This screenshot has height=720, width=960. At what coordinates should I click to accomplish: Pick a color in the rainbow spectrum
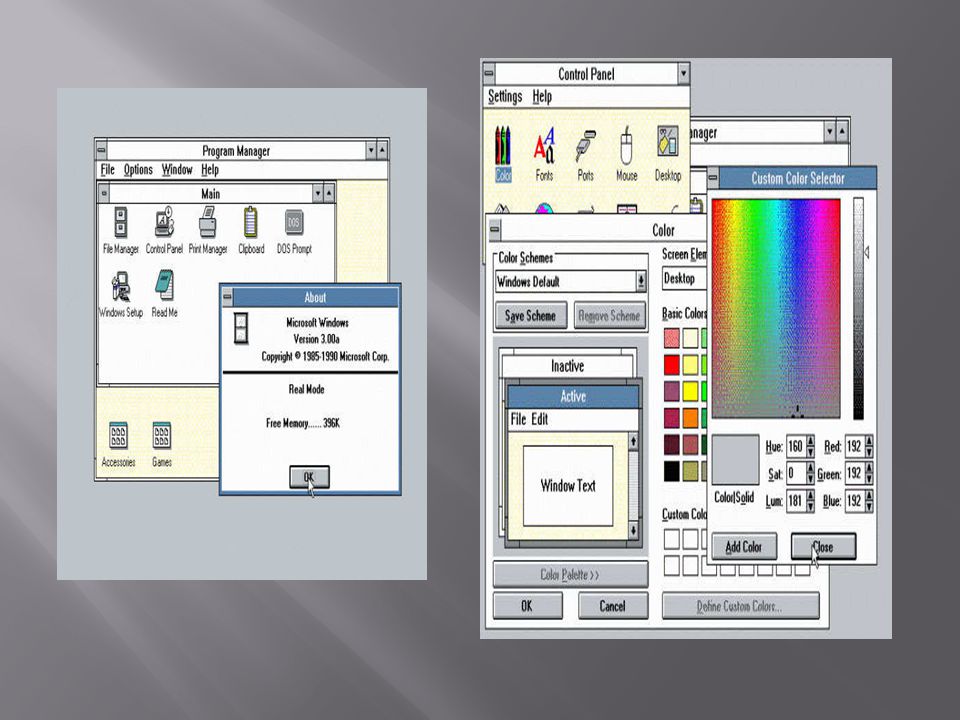775,308
